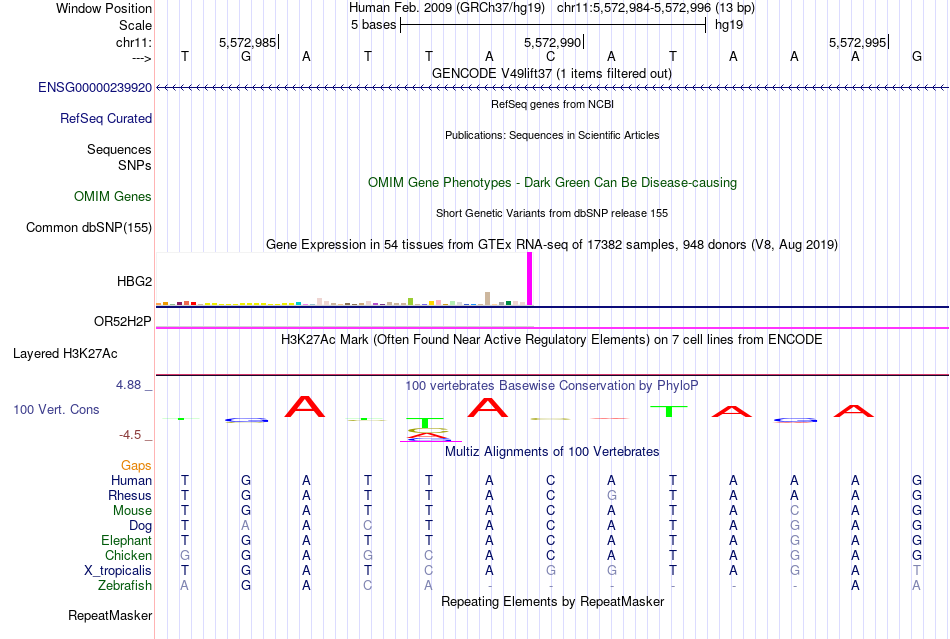This screenshot has height=639, width=950.
Task: Click the OR52H2P magenta expression line
Action: (552, 328)
